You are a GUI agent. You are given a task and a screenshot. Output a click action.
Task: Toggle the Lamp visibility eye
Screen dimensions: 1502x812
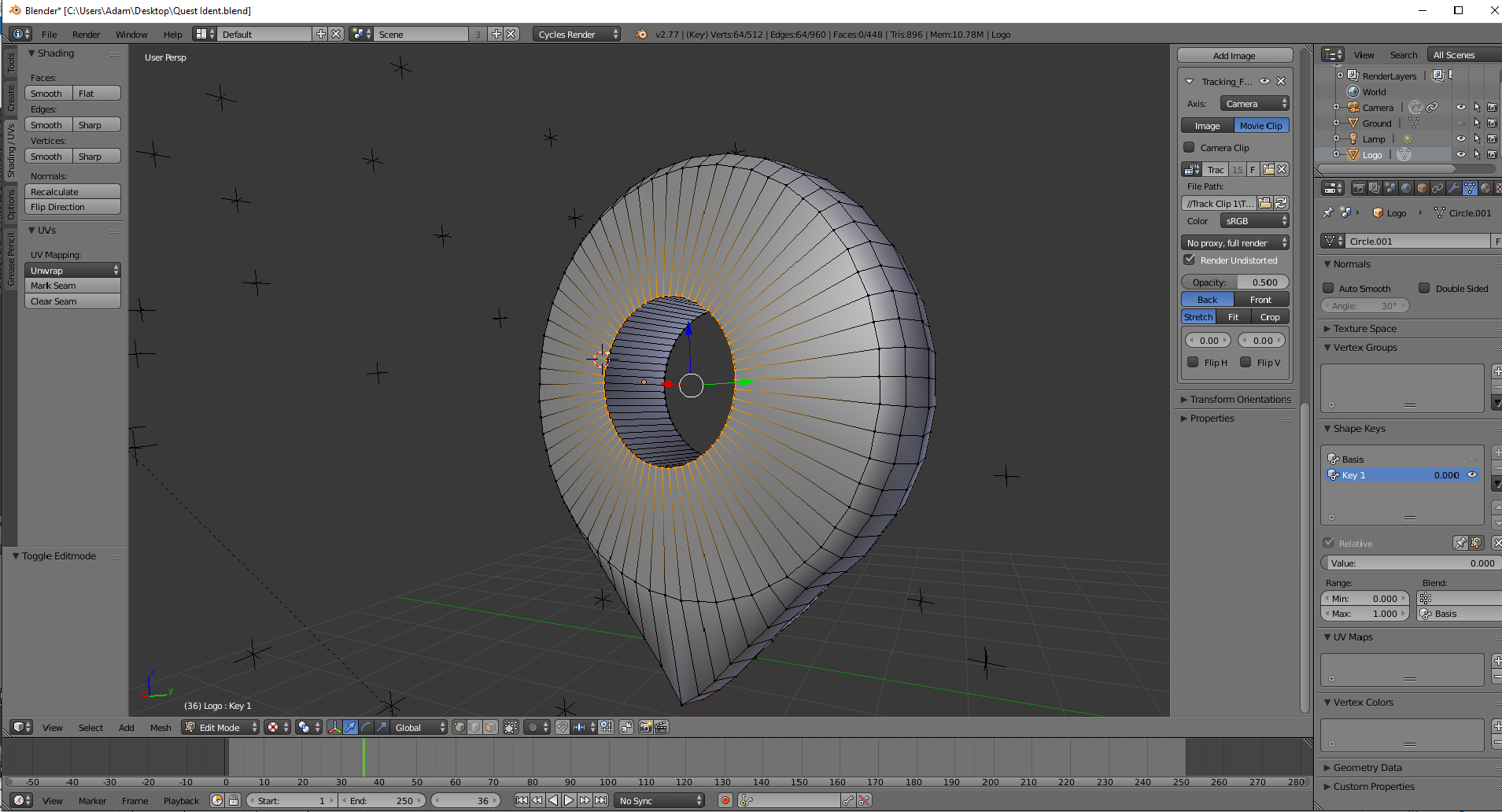pyautogui.click(x=1460, y=138)
